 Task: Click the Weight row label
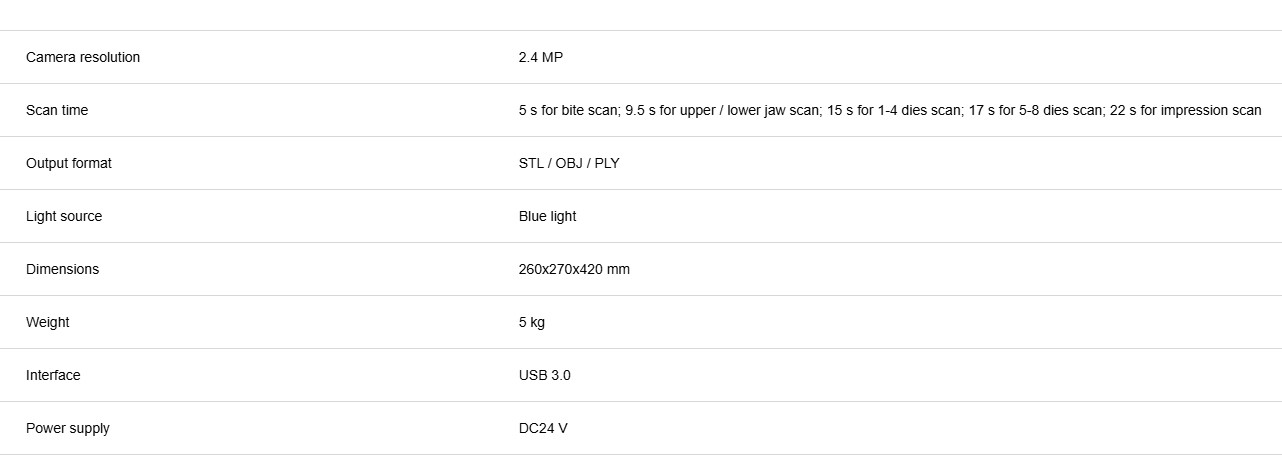click(x=48, y=323)
